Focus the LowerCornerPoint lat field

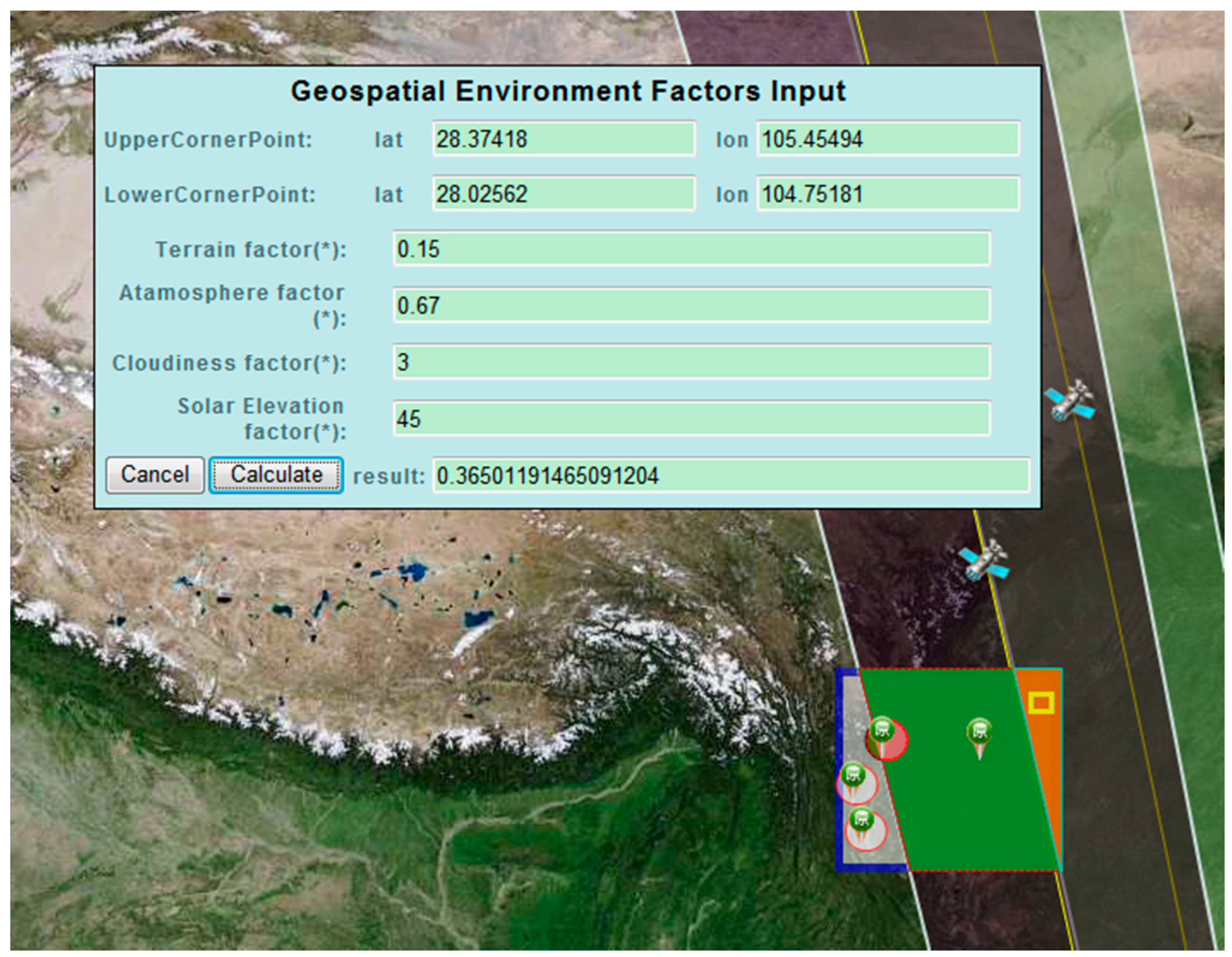(563, 194)
